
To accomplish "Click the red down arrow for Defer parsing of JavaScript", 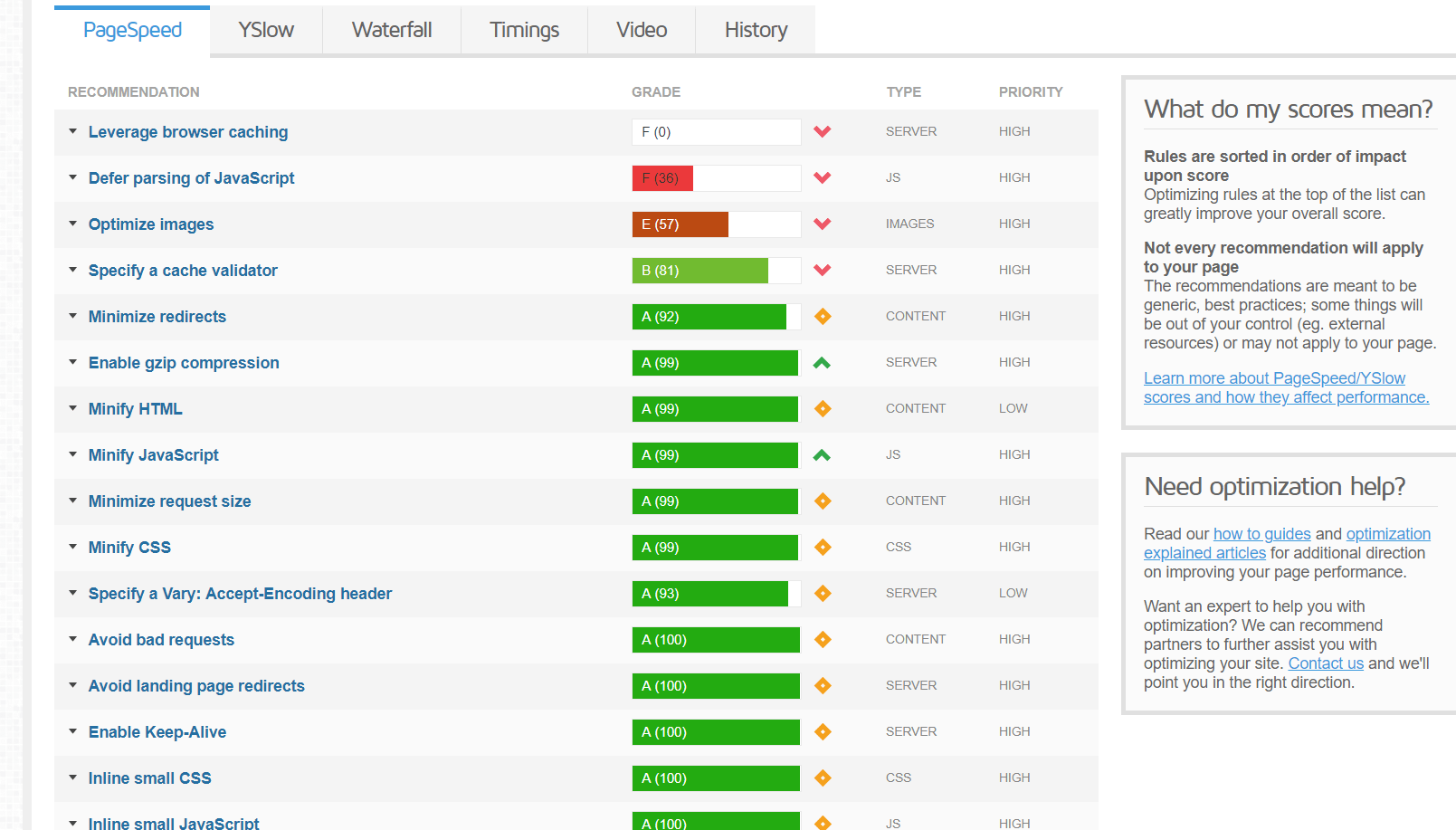I will pos(822,178).
